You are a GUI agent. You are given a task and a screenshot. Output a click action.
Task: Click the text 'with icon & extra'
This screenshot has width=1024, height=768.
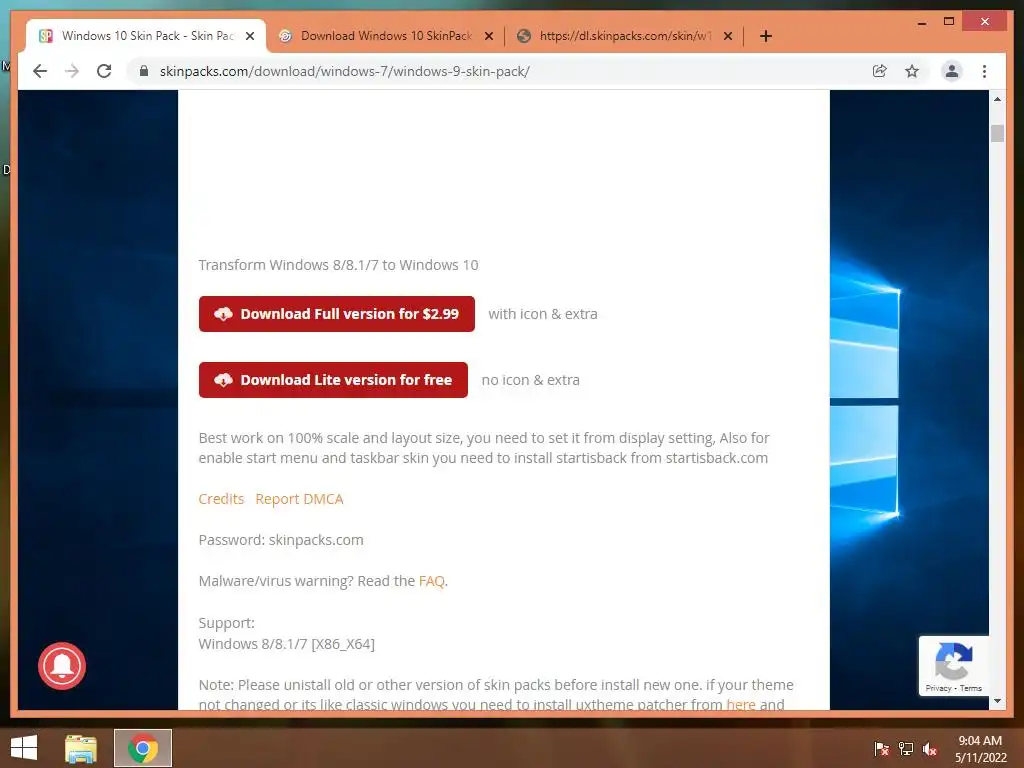[543, 314]
